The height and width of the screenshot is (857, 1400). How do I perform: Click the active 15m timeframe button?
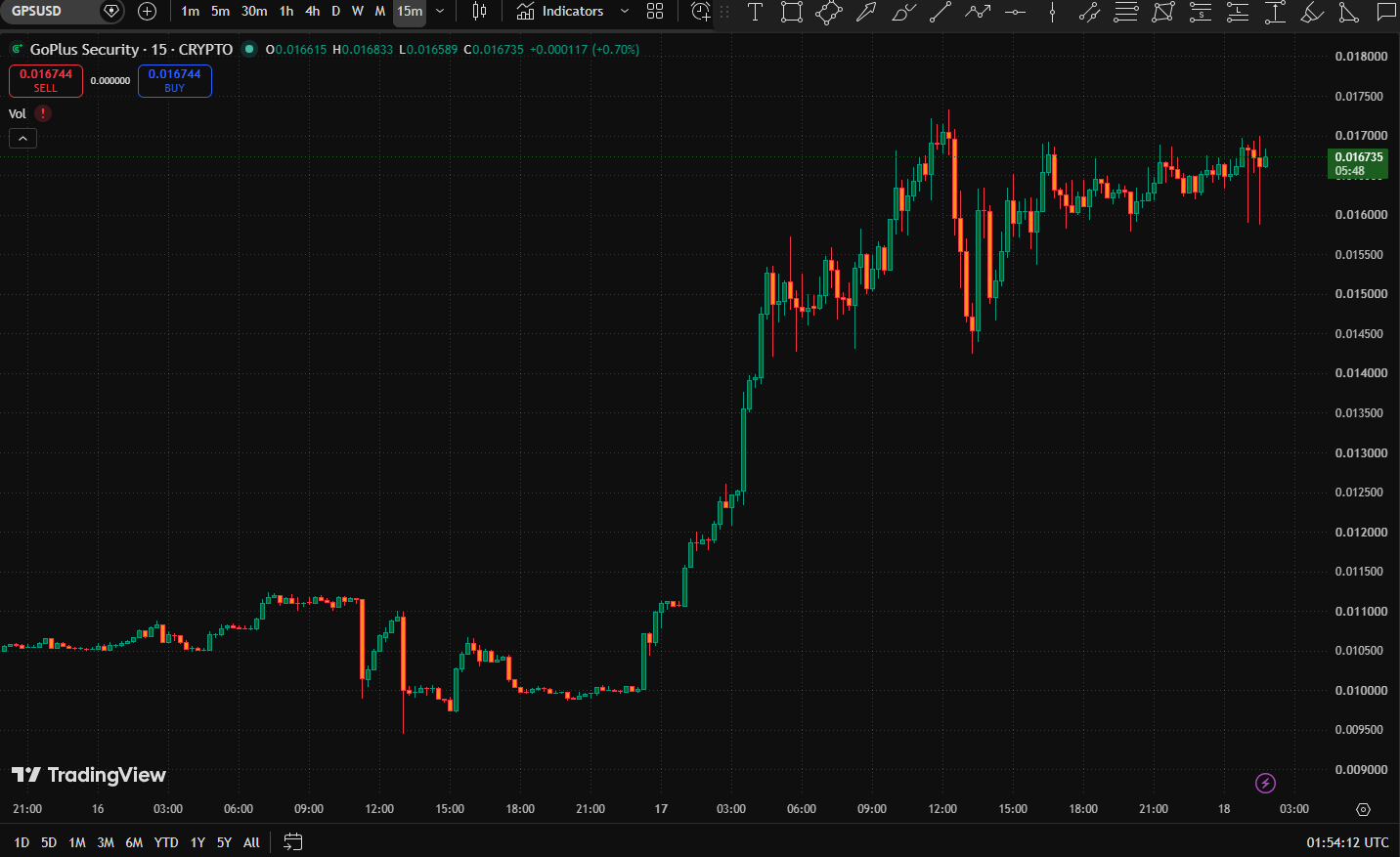(410, 12)
